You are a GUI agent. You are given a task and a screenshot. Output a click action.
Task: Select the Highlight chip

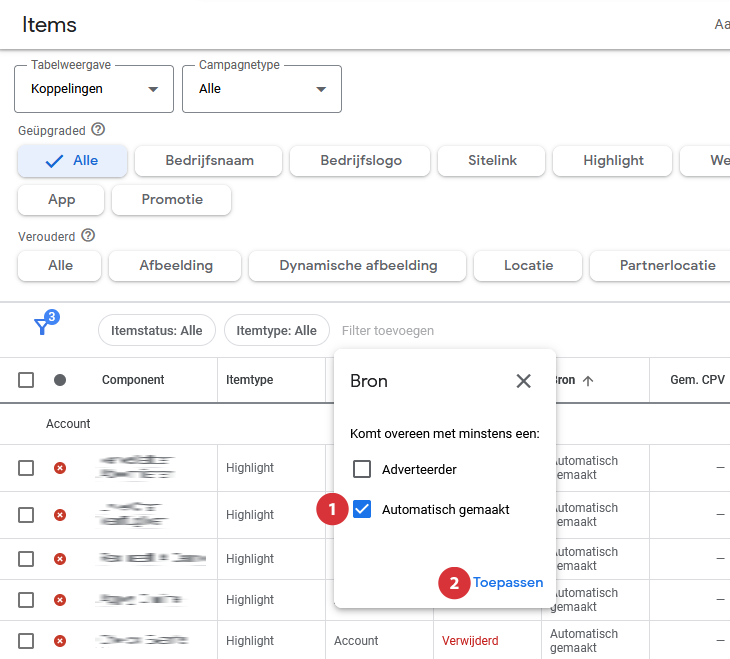[x=613, y=161]
